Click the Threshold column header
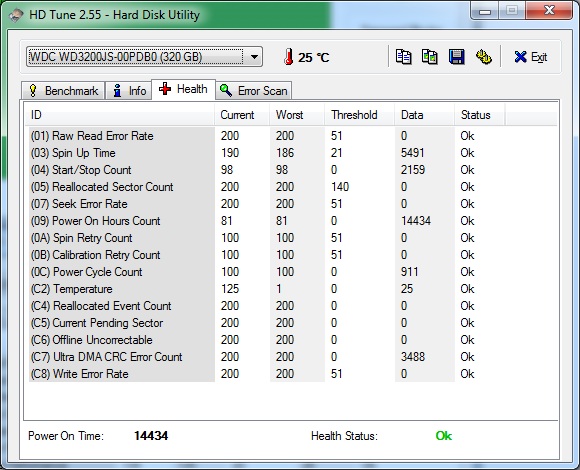Viewport: 580px width, 470px height. pos(359,115)
